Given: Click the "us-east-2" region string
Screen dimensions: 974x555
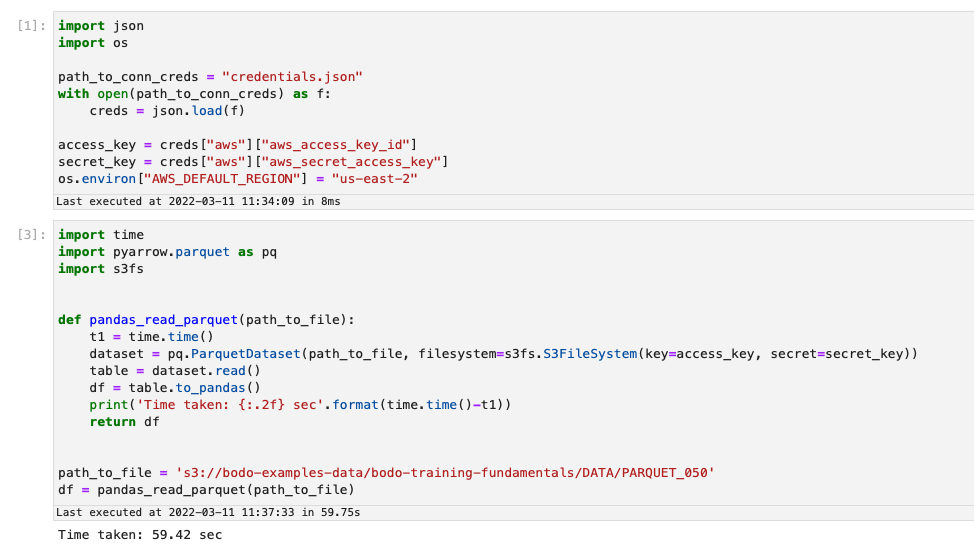Looking at the screenshot, I should (x=375, y=179).
